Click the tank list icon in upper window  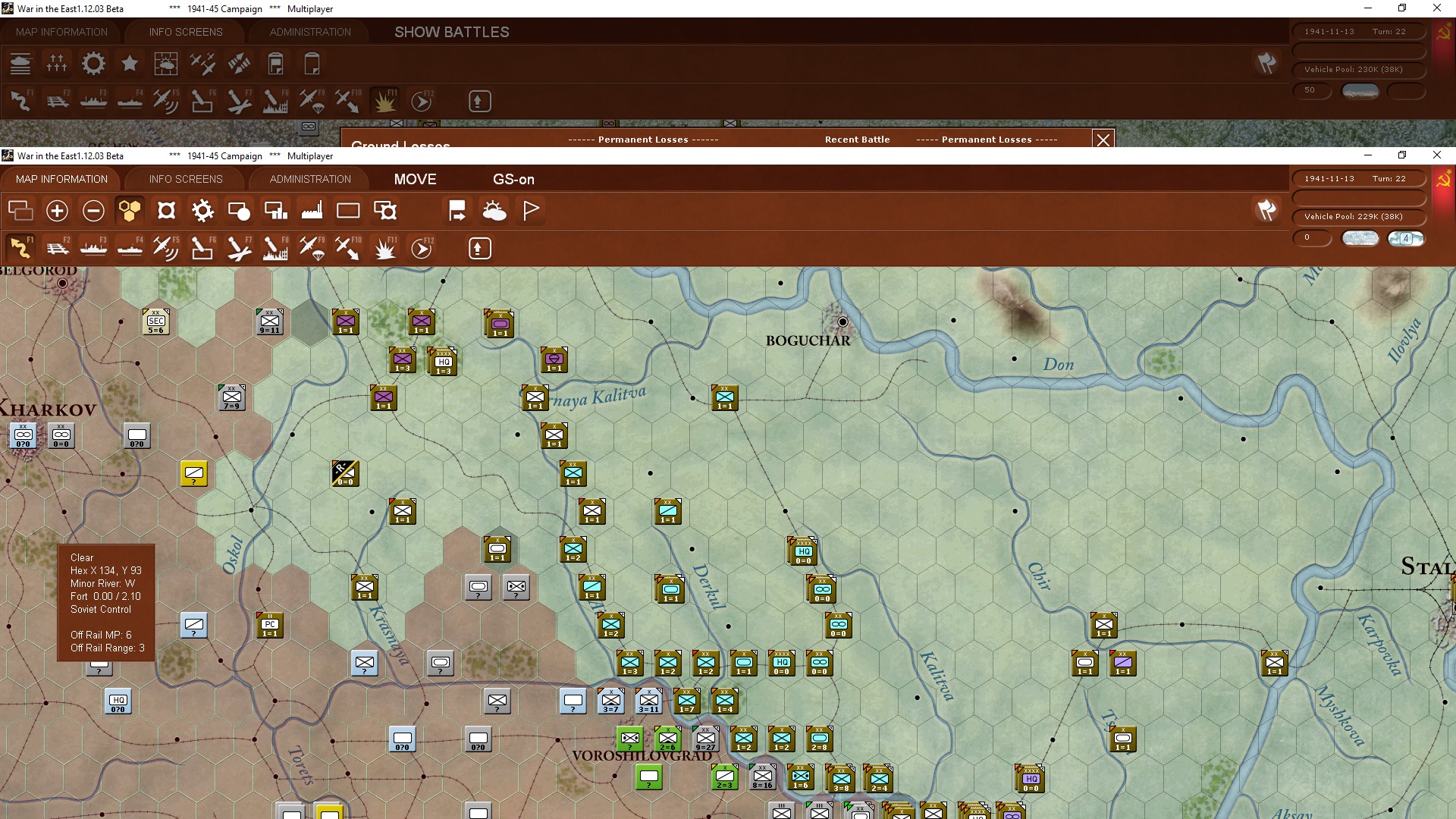click(20, 64)
